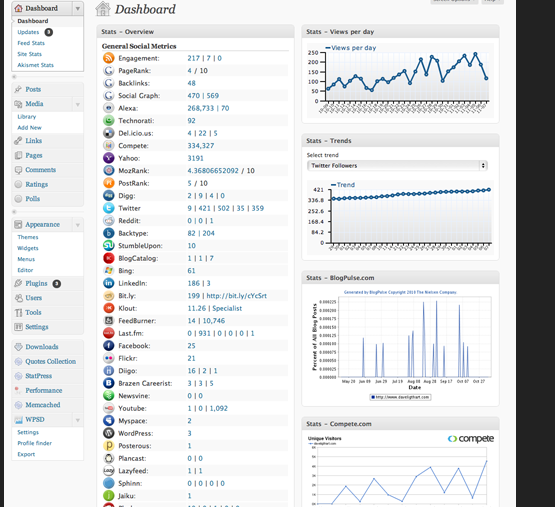The height and width of the screenshot is (507, 555).
Task: Click the Flickr icon
Action: (x=109, y=358)
